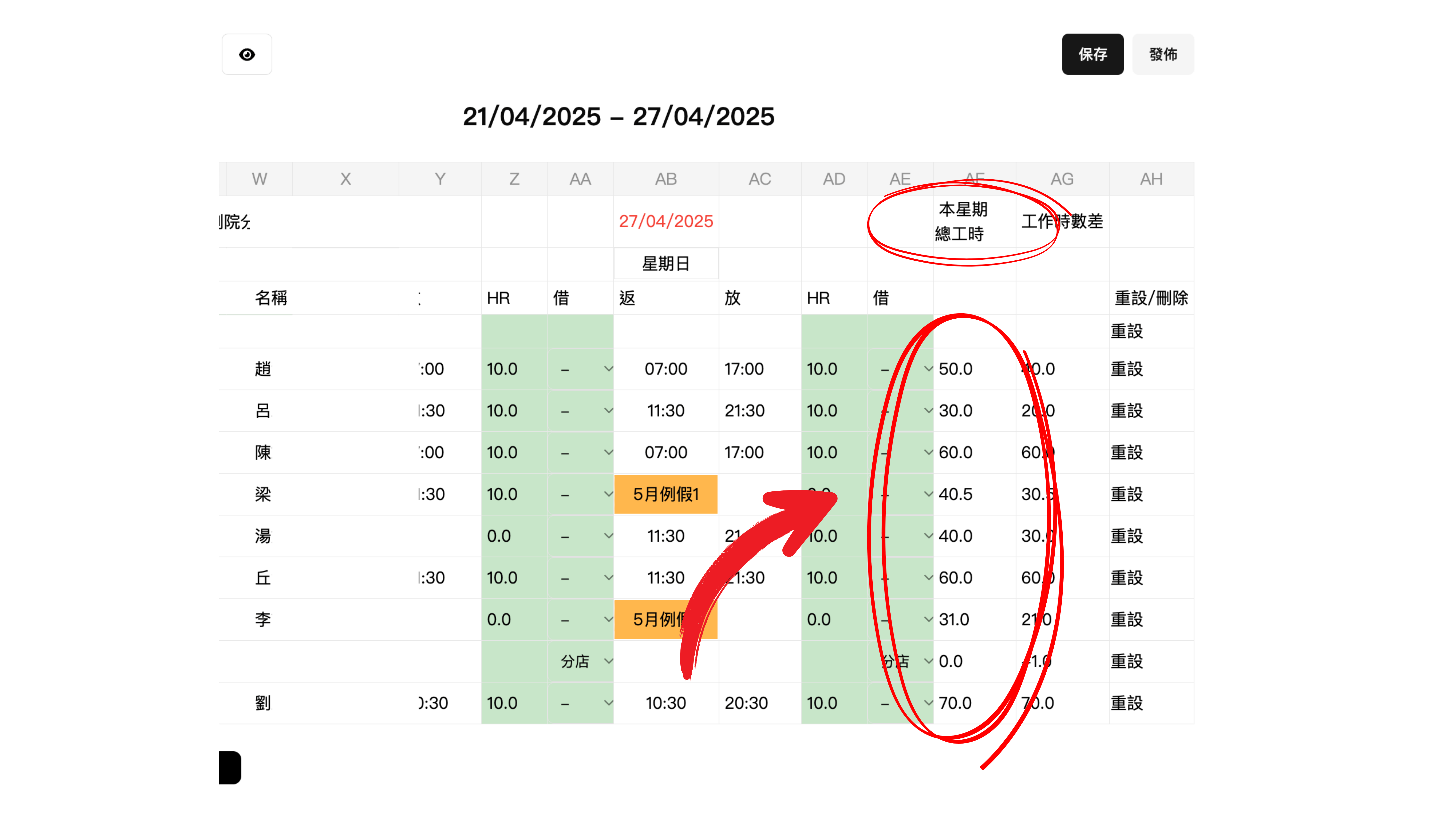The image size is (1456, 819).
Task: Select column header AE
Action: (x=900, y=179)
